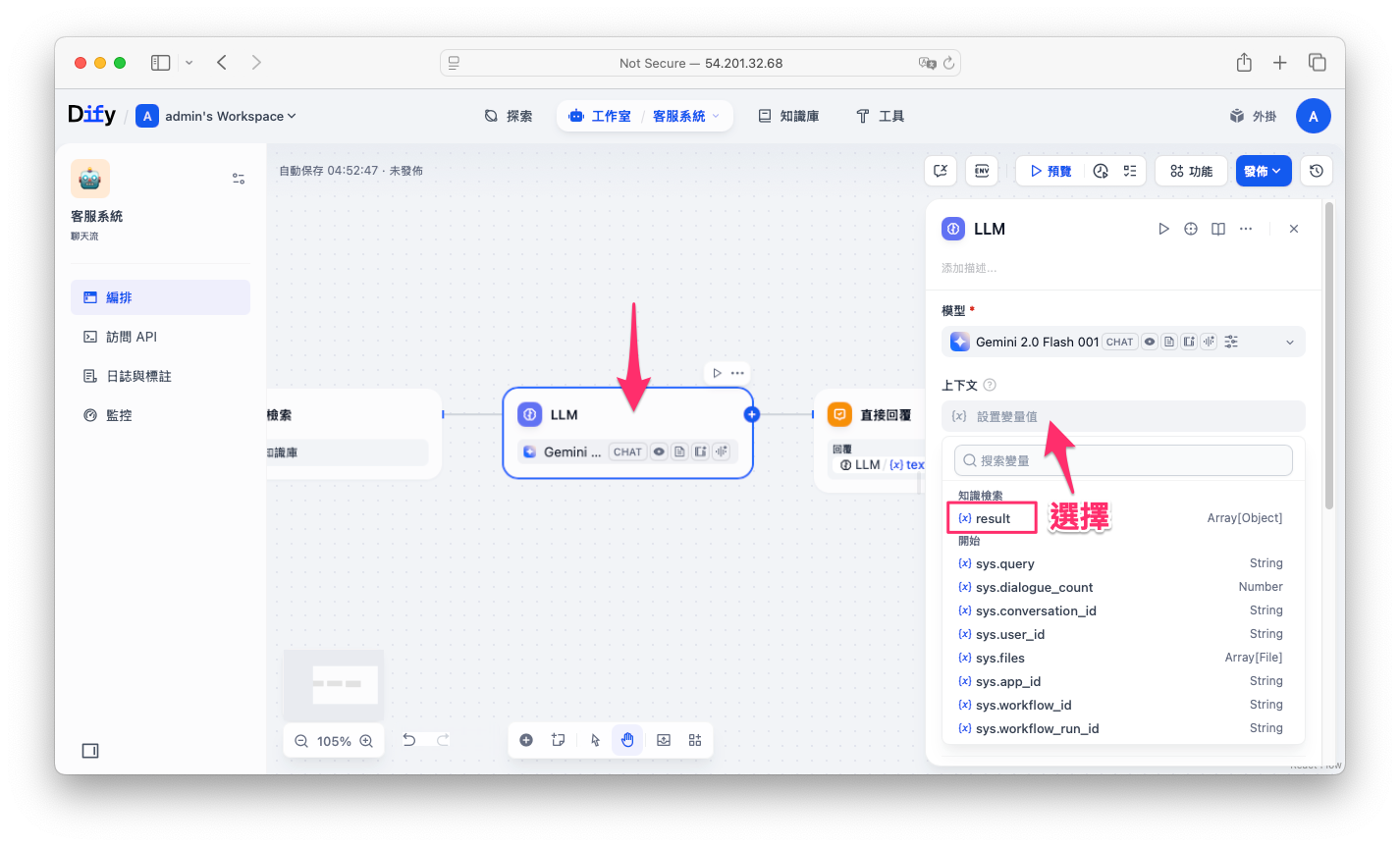Screen dimensions: 1400x847
Task: Click the add node plus toolbar icon
Action: (x=526, y=740)
